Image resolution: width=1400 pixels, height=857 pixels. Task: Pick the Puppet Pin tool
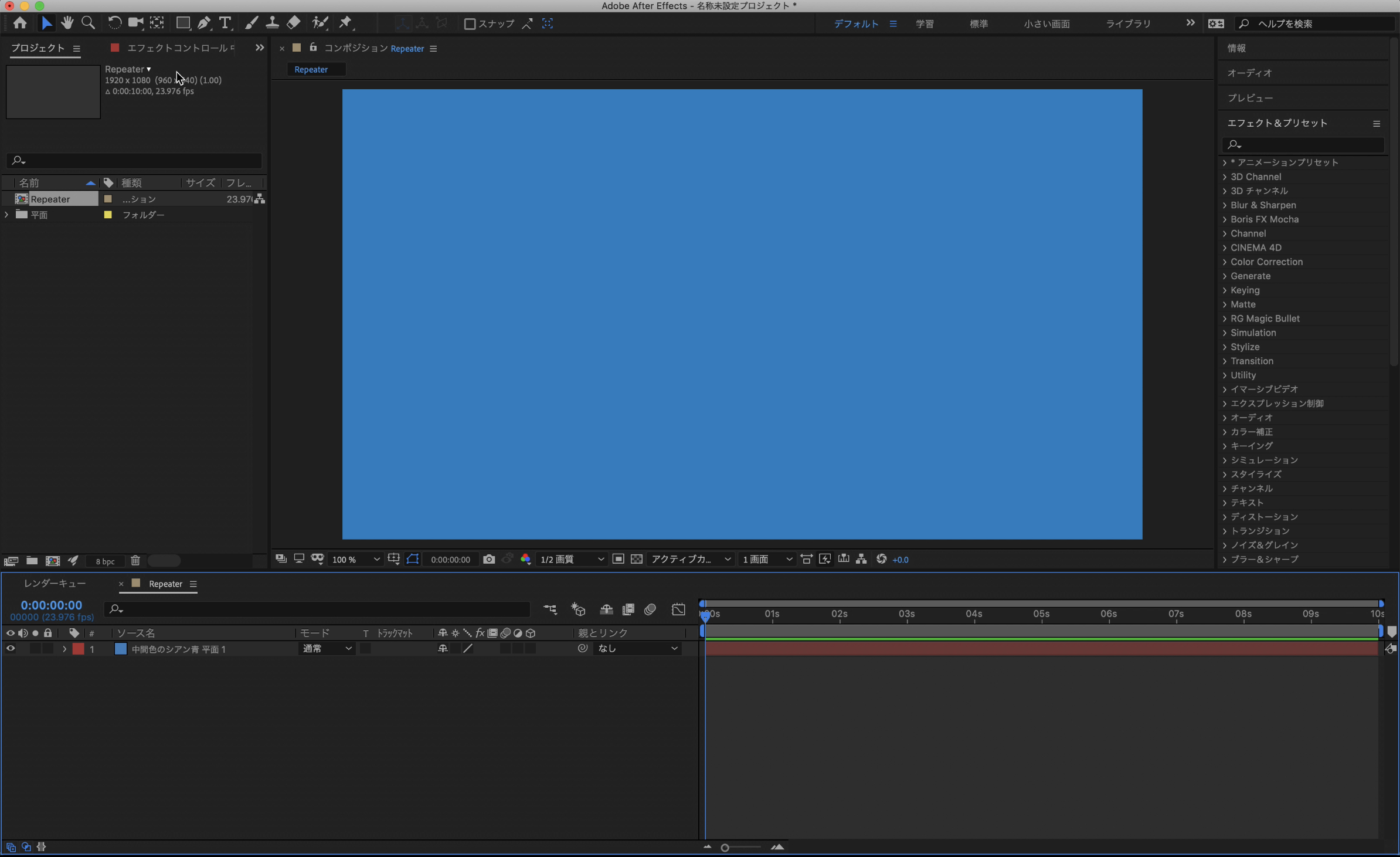(345, 23)
